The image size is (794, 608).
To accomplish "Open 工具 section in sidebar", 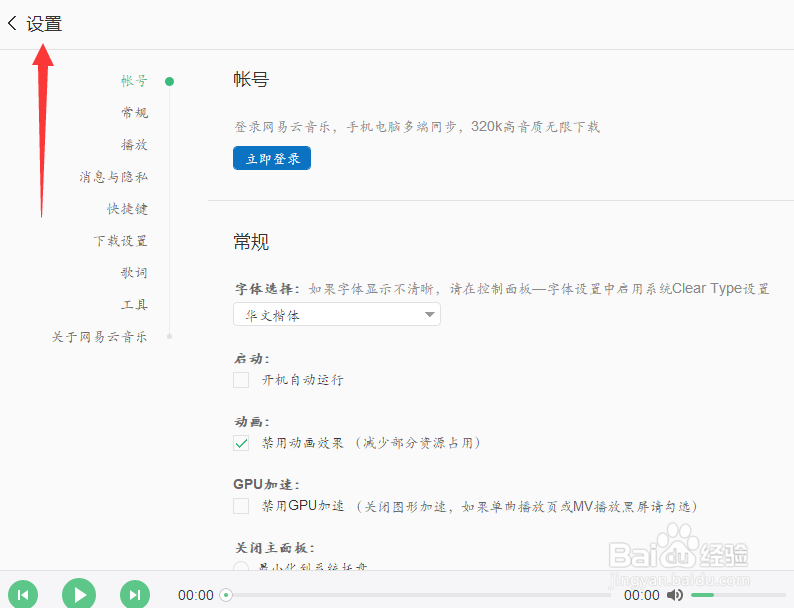I will [134, 304].
